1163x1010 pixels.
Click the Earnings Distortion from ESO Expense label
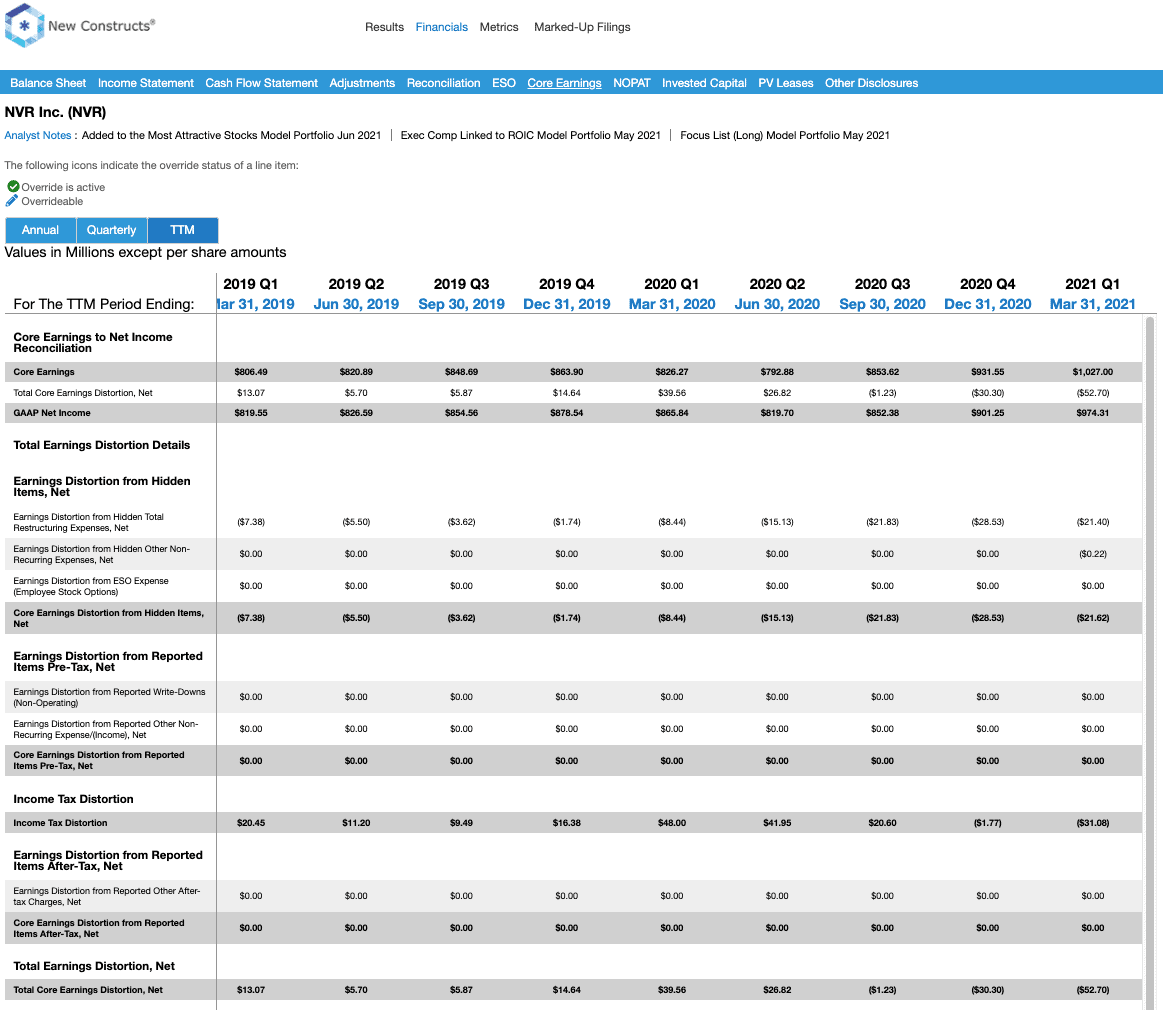[90, 586]
